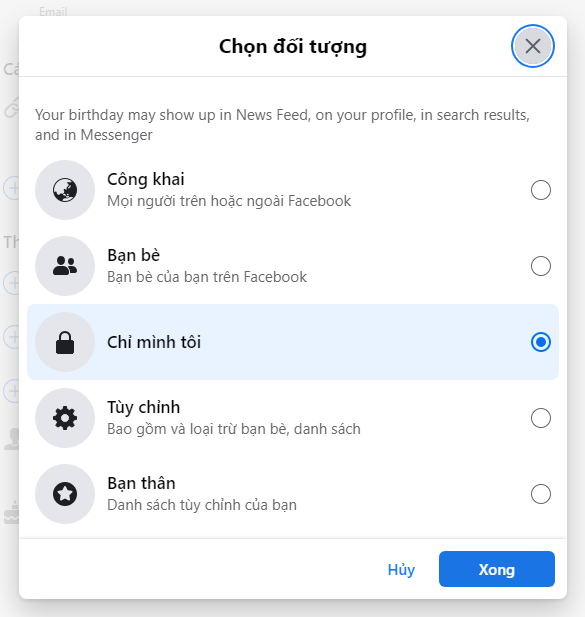The width and height of the screenshot is (585, 617).
Task: Click the lock icon for Chỉ mình tôi
Action: click(x=65, y=342)
